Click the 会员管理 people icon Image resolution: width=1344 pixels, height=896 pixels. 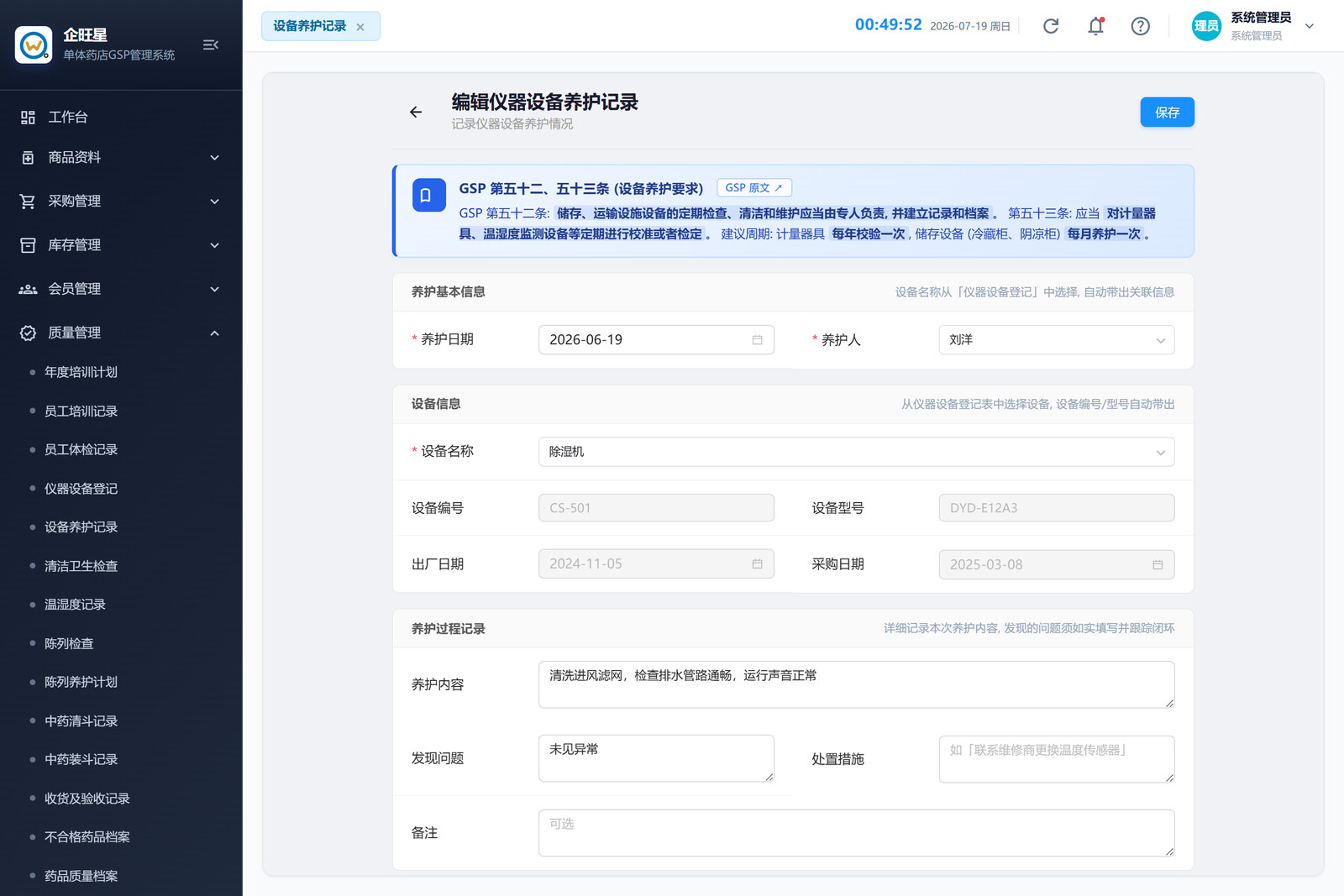pos(28,289)
